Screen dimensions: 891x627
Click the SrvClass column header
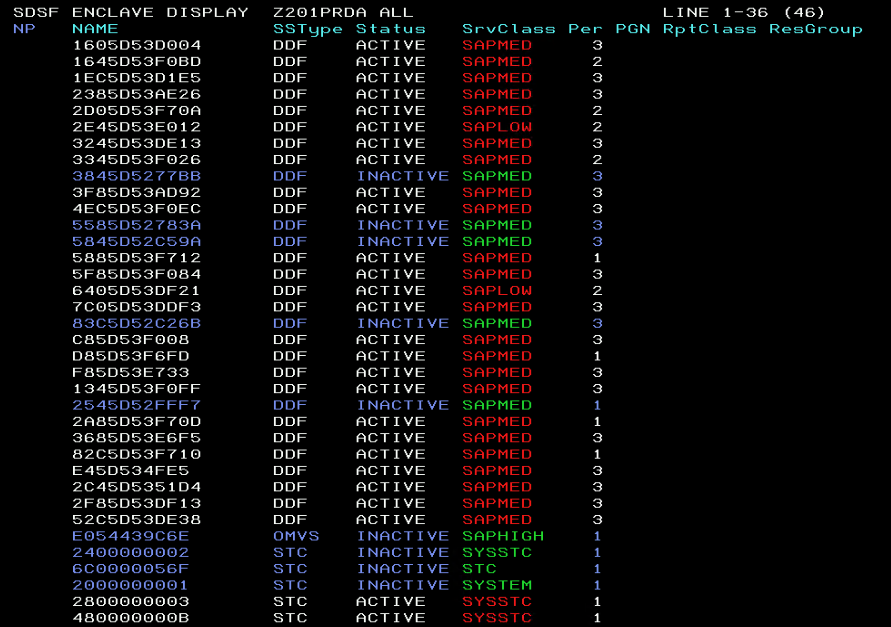(x=509, y=29)
